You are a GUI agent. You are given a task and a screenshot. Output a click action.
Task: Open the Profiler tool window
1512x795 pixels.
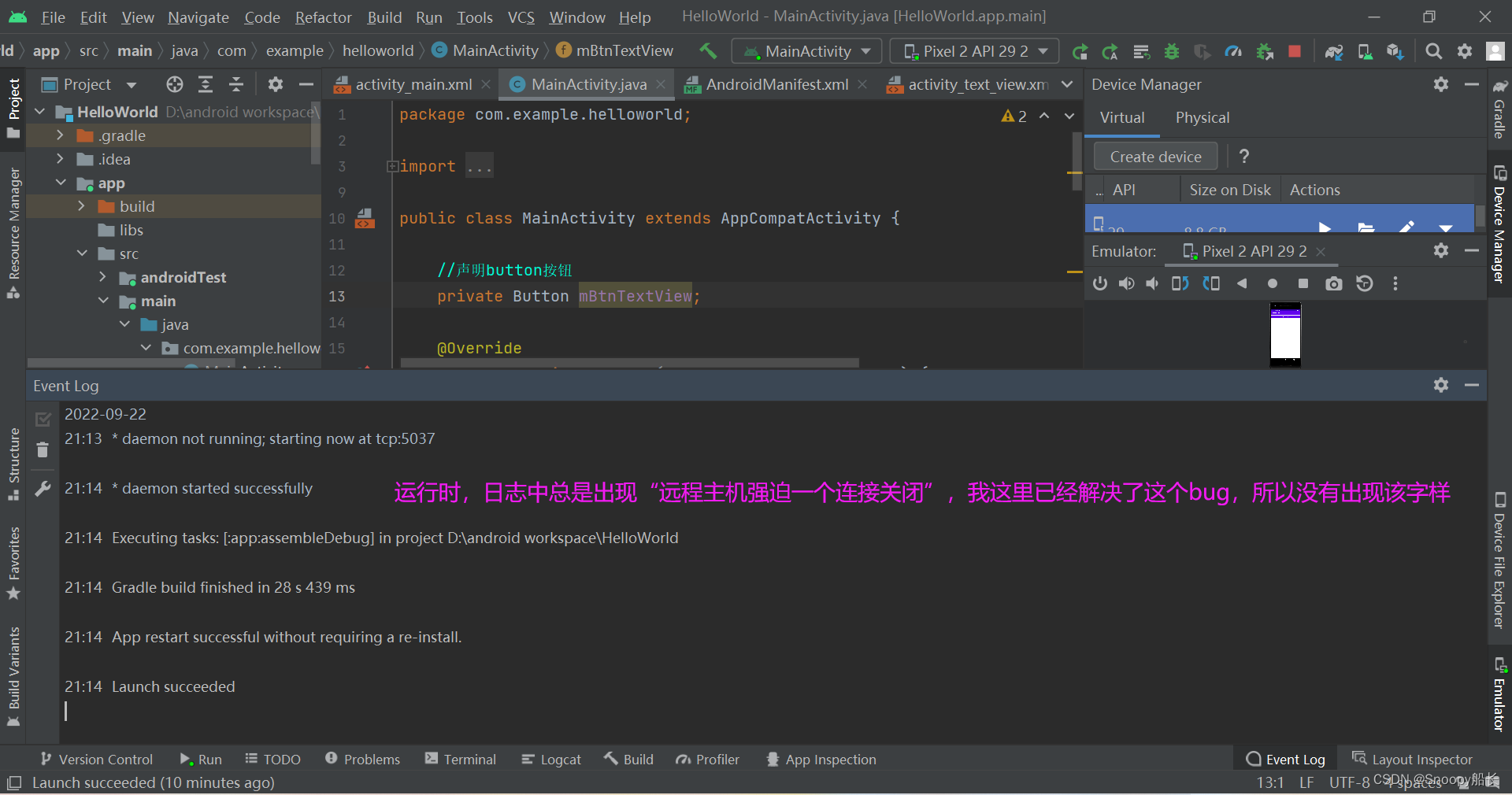click(708, 760)
